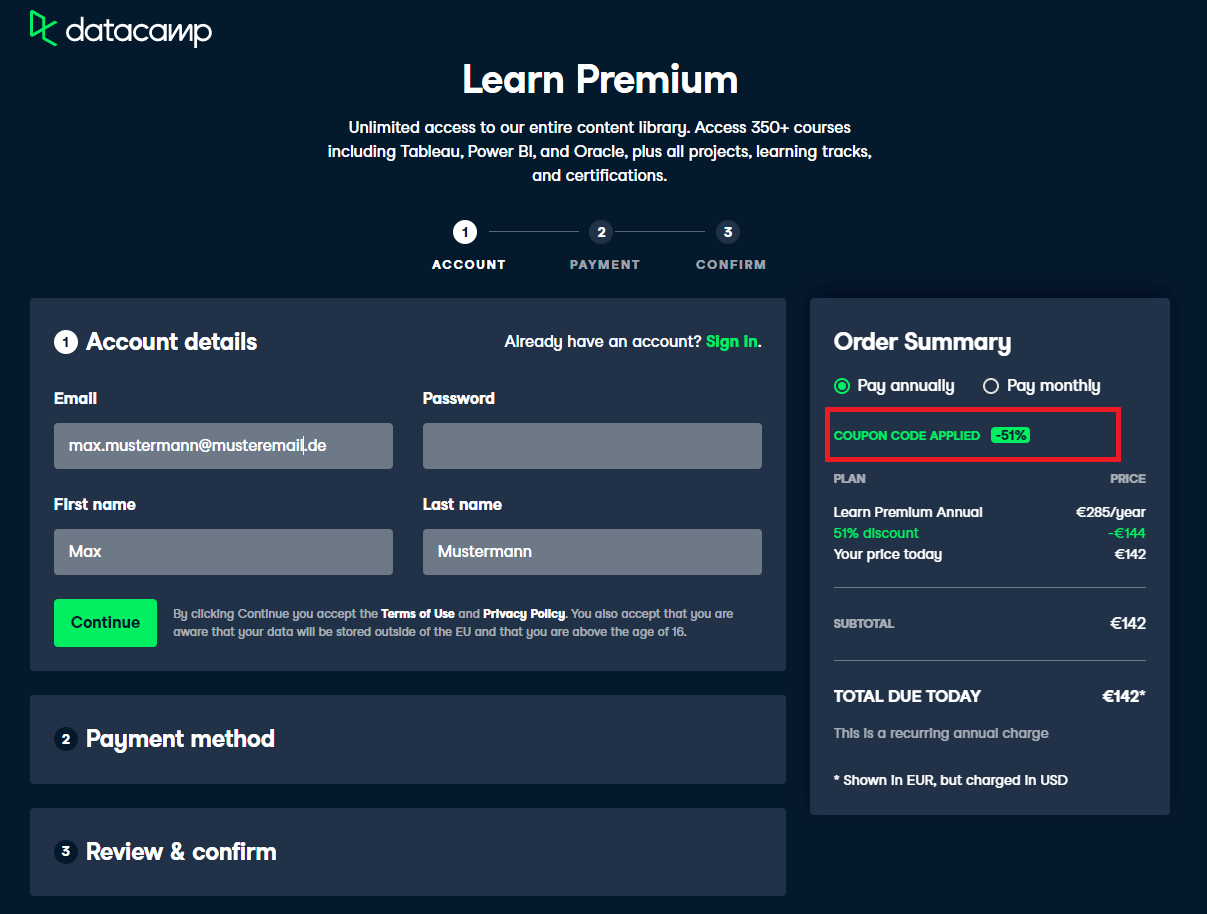Click the green Continue button
Image resolution: width=1207 pixels, height=914 pixels.
[x=105, y=623]
